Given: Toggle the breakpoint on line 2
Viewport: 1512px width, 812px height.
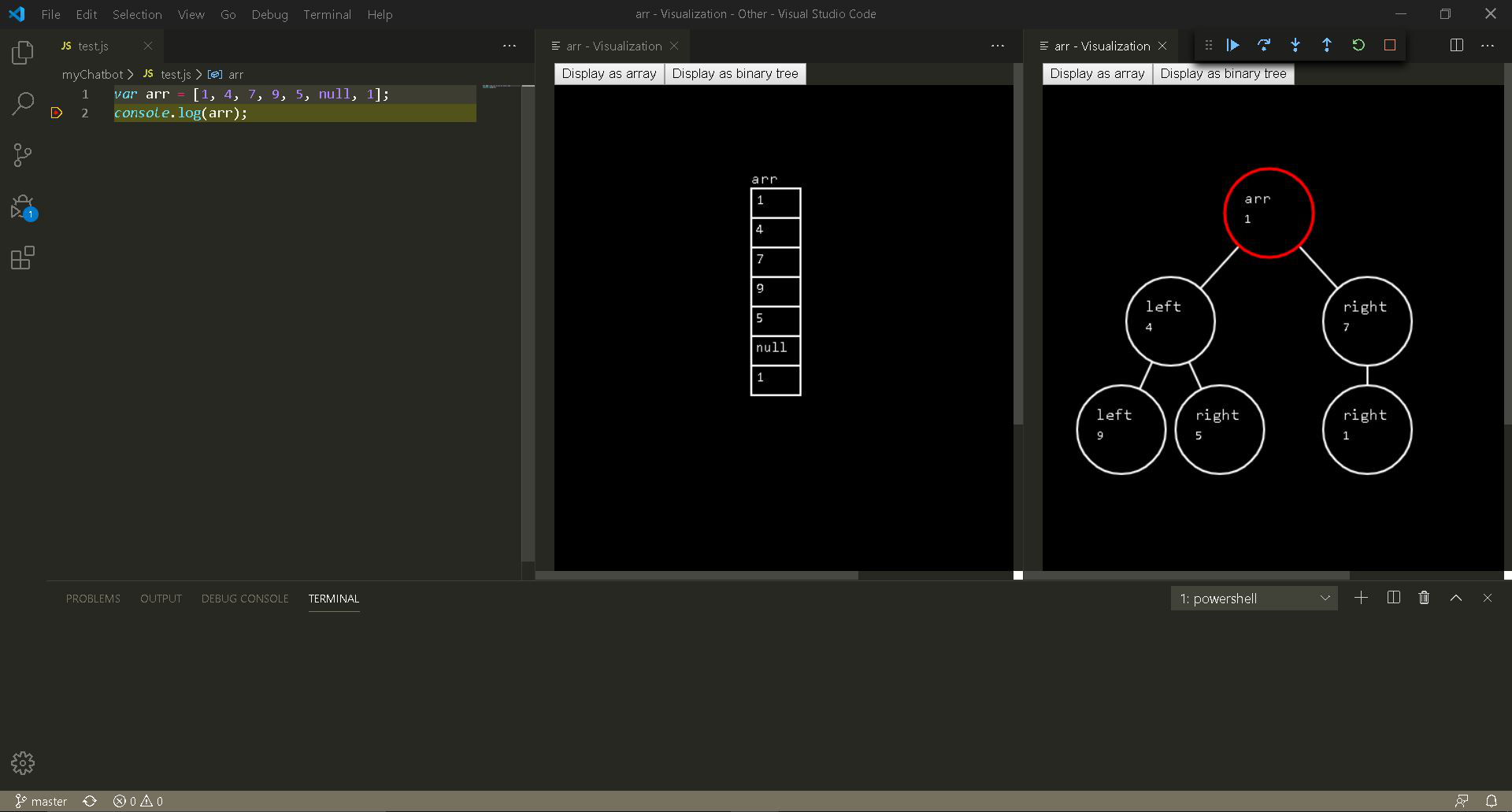Looking at the screenshot, I should click(x=57, y=113).
